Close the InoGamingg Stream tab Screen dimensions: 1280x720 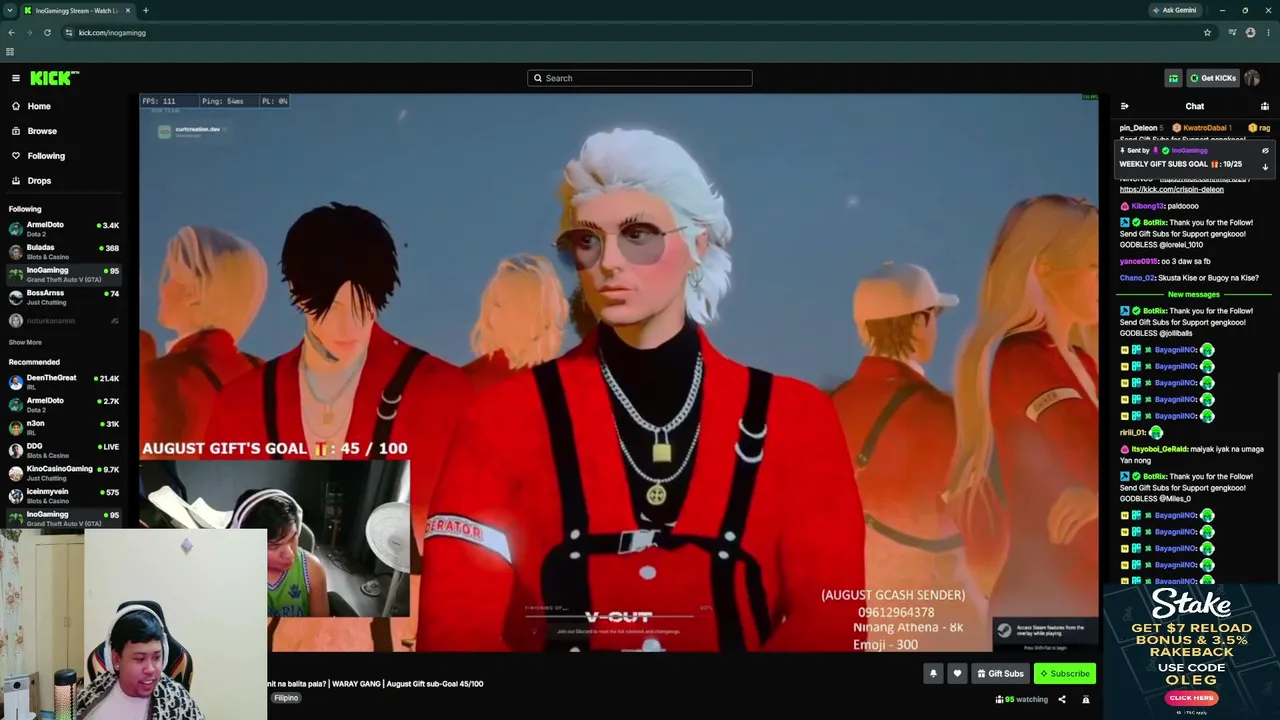(x=128, y=10)
